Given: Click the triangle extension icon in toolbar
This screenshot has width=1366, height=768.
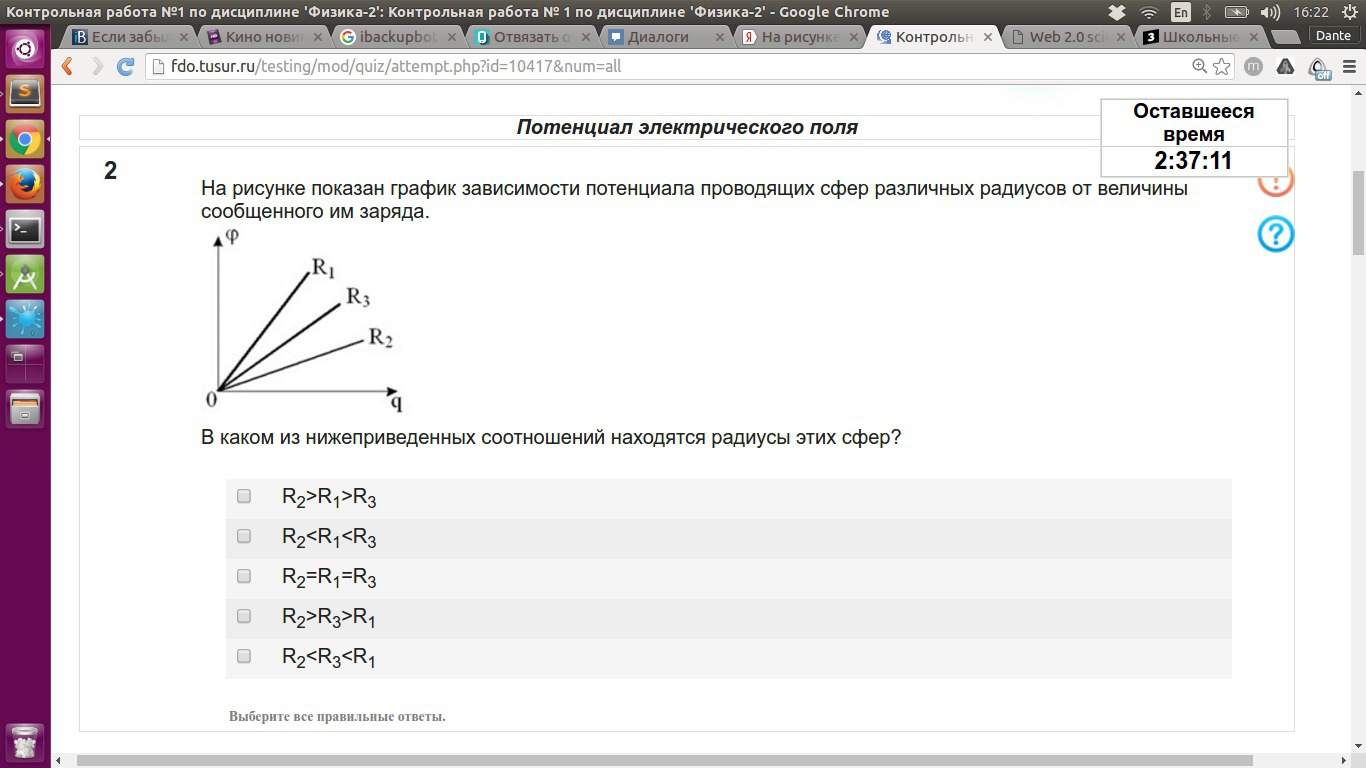Looking at the screenshot, I should pos(1287,67).
